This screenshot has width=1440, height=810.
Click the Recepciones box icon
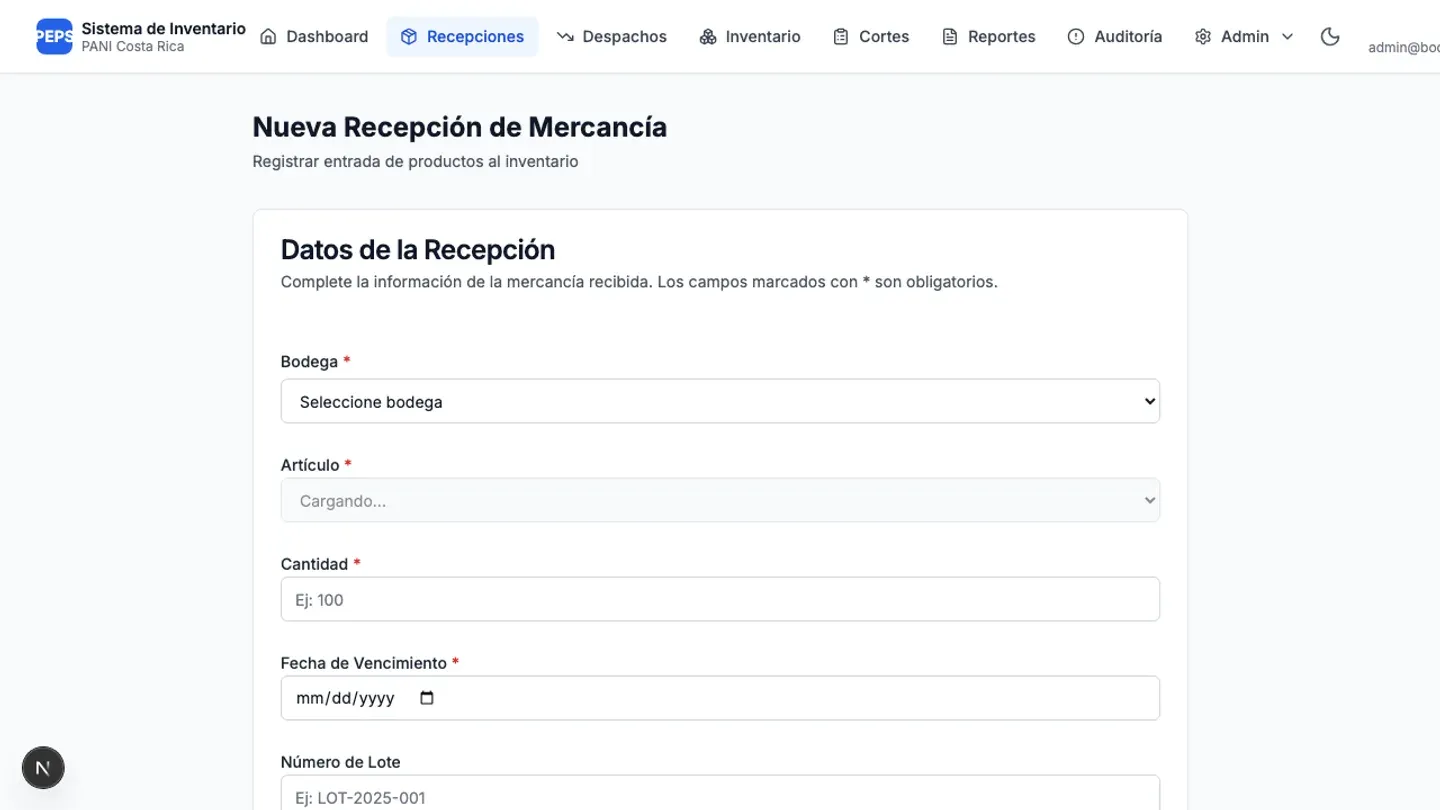408,36
